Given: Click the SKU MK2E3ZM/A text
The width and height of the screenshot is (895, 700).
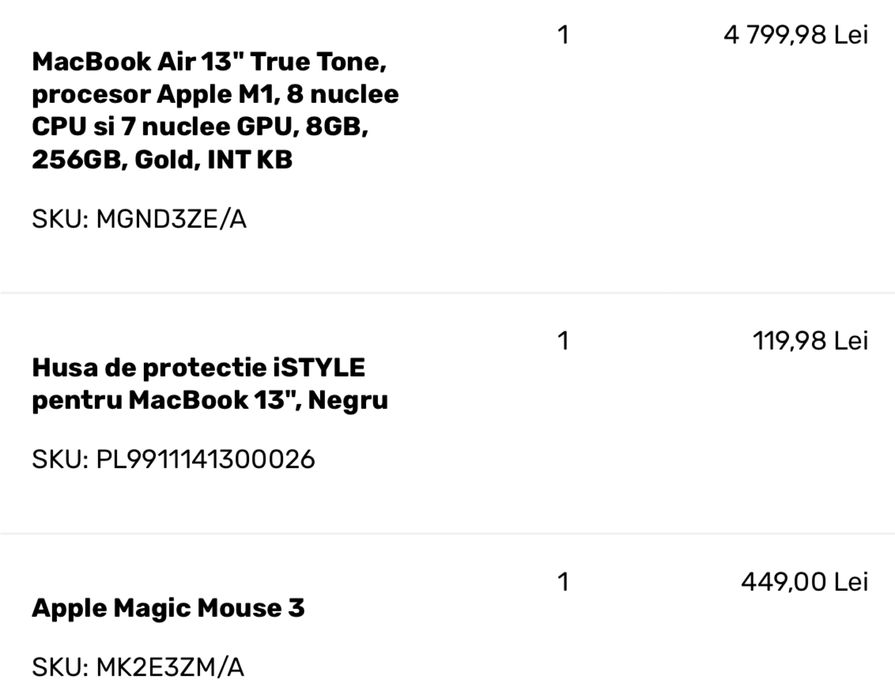Looking at the screenshot, I should (138, 667).
